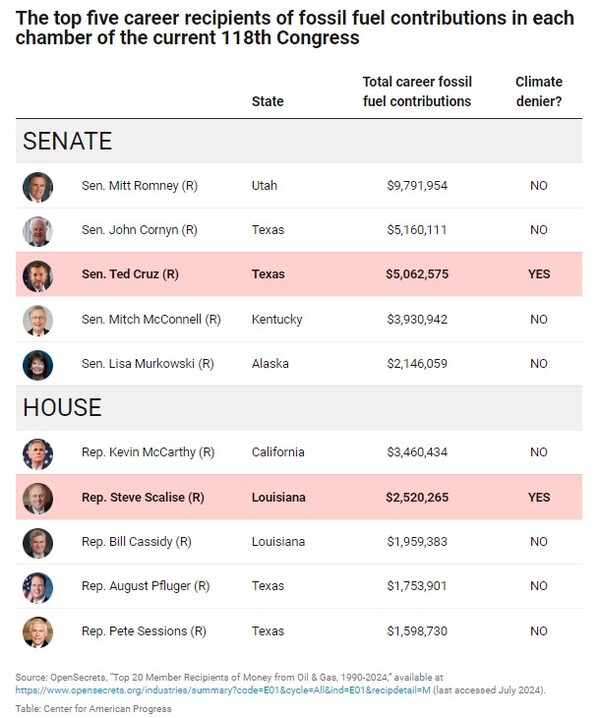This screenshot has height=718, width=600.
Task: Click Total career fossil fuel contributions header
Action: coord(416,91)
